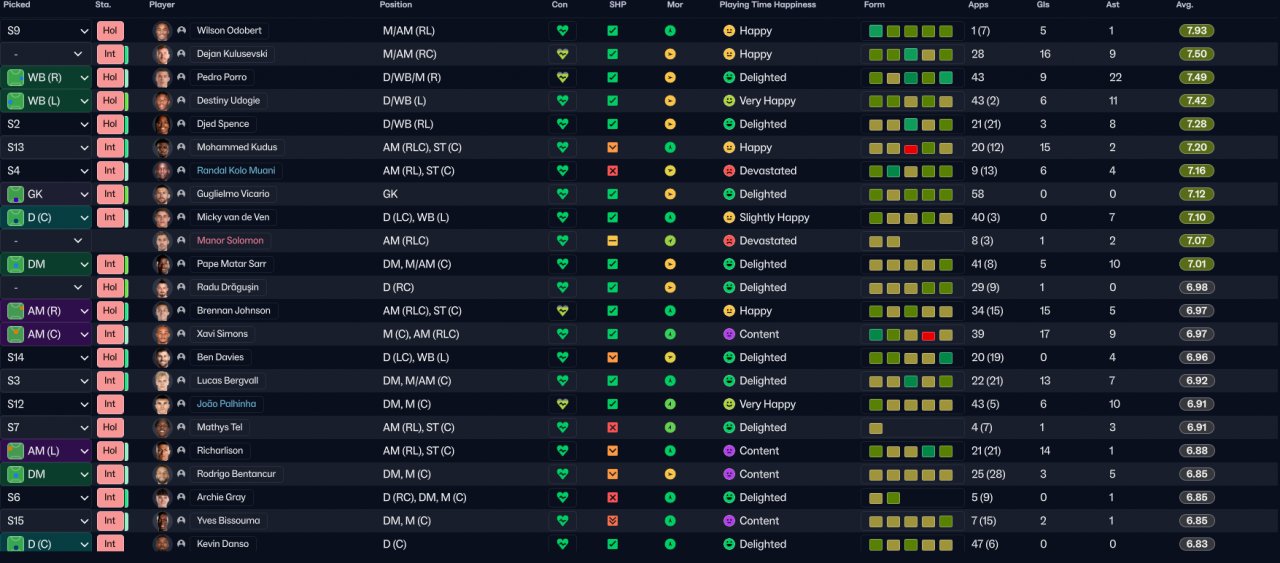Image resolution: width=1280 pixels, height=563 pixels.
Task: Open João Palhinha's player name link
Action: [x=226, y=404]
